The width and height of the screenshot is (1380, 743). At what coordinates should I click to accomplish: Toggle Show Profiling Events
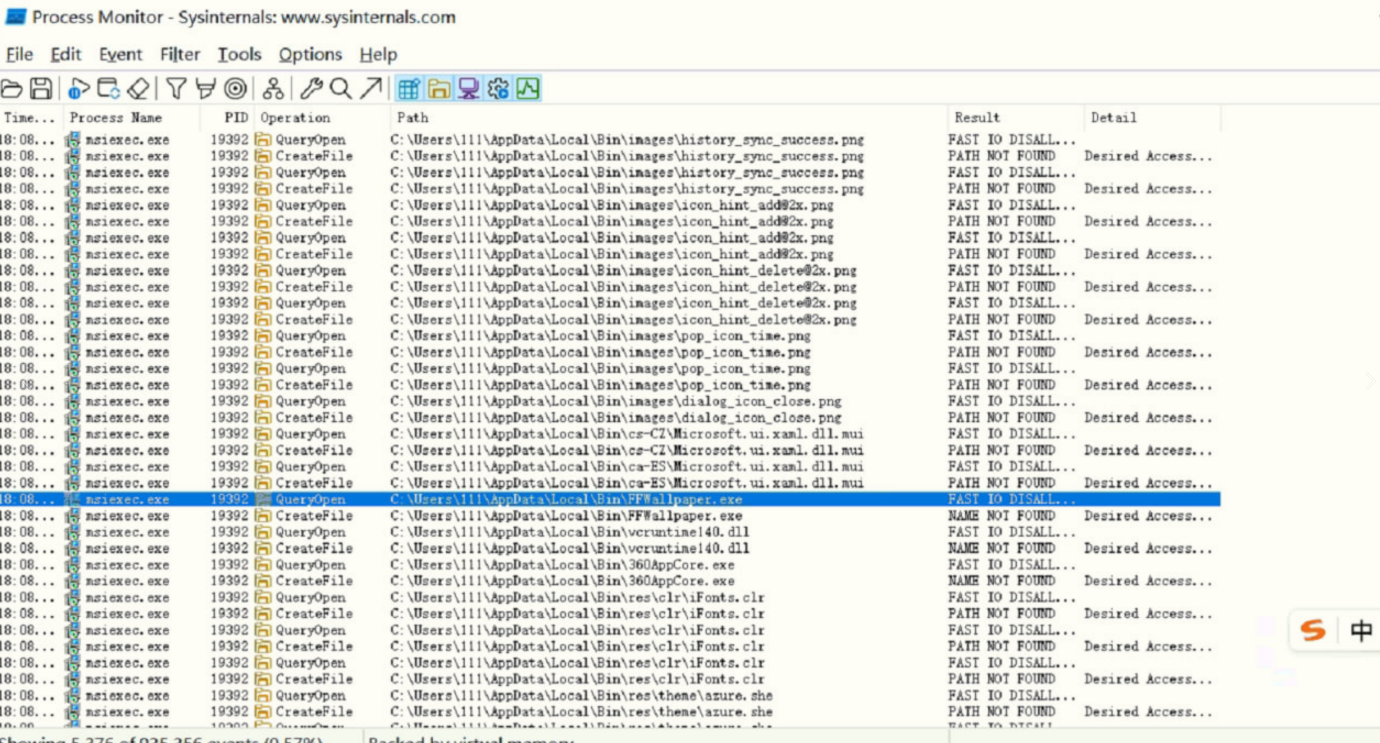(528, 89)
